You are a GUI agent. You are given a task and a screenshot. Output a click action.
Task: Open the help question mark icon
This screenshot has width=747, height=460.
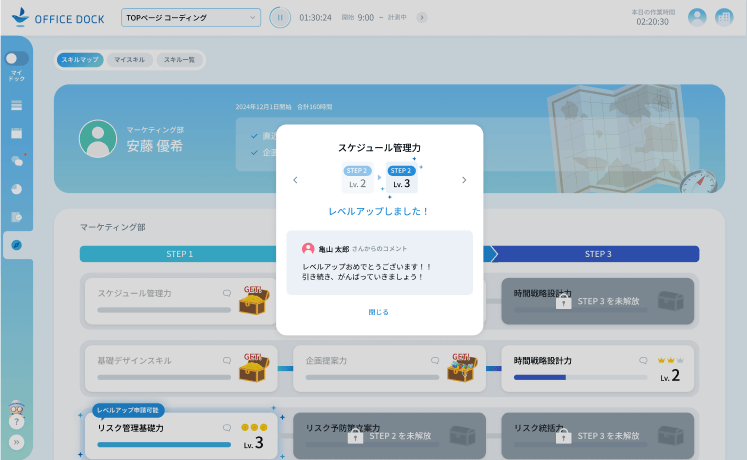(x=17, y=422)
